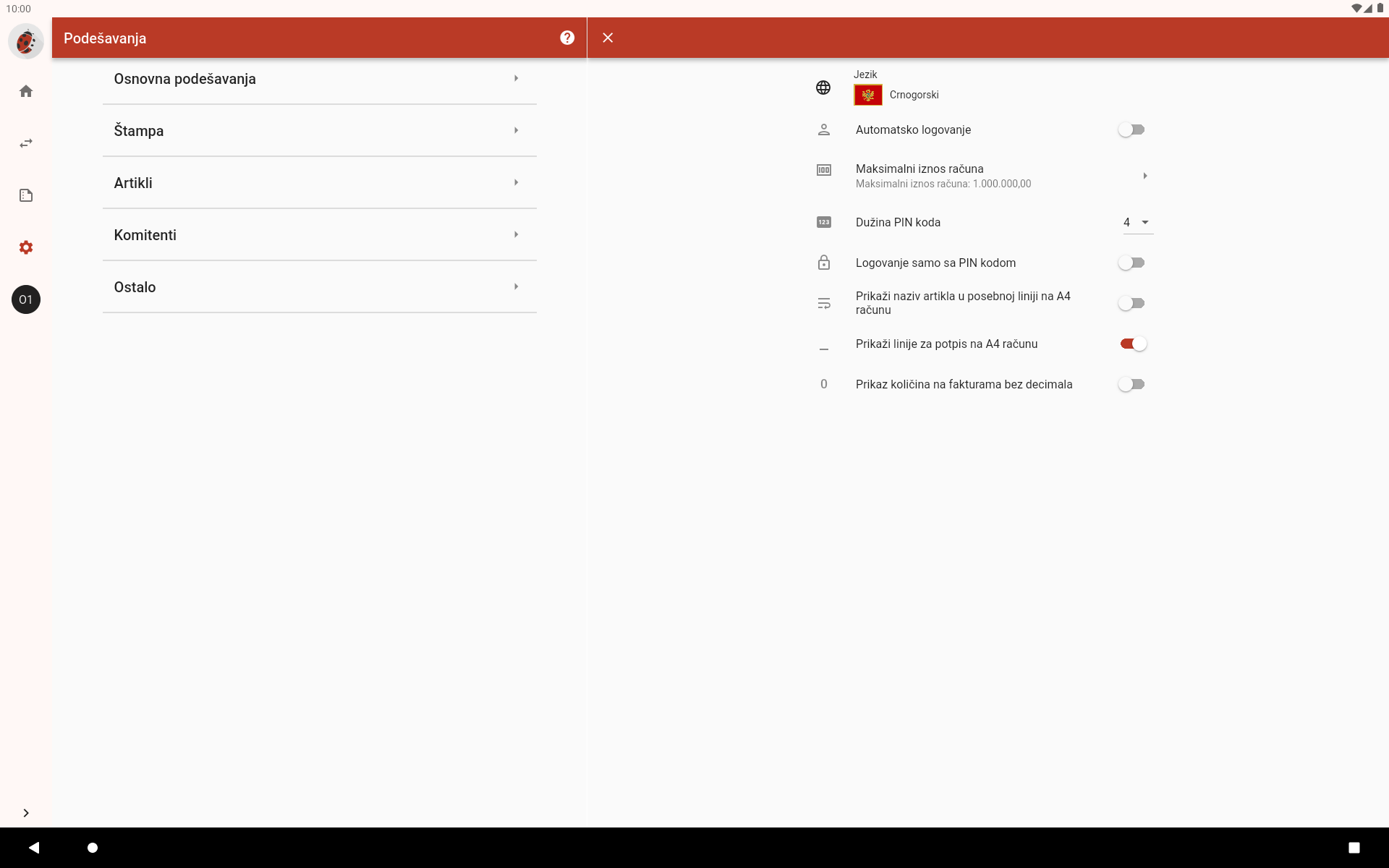Open Štampa settings category
The image size is (1389, 868).
(319, 131)
